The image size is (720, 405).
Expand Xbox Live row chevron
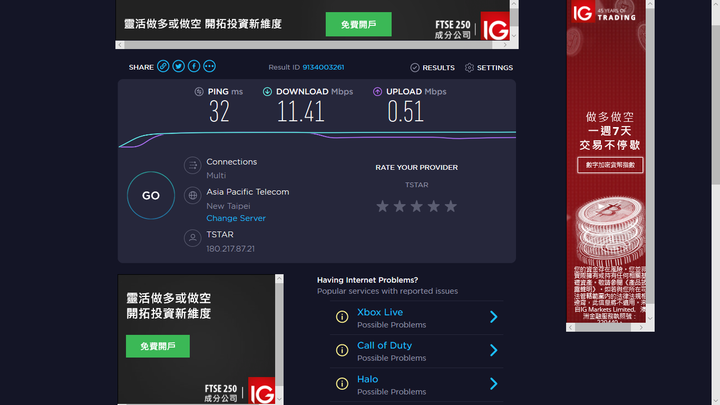(x=494, y=317)
